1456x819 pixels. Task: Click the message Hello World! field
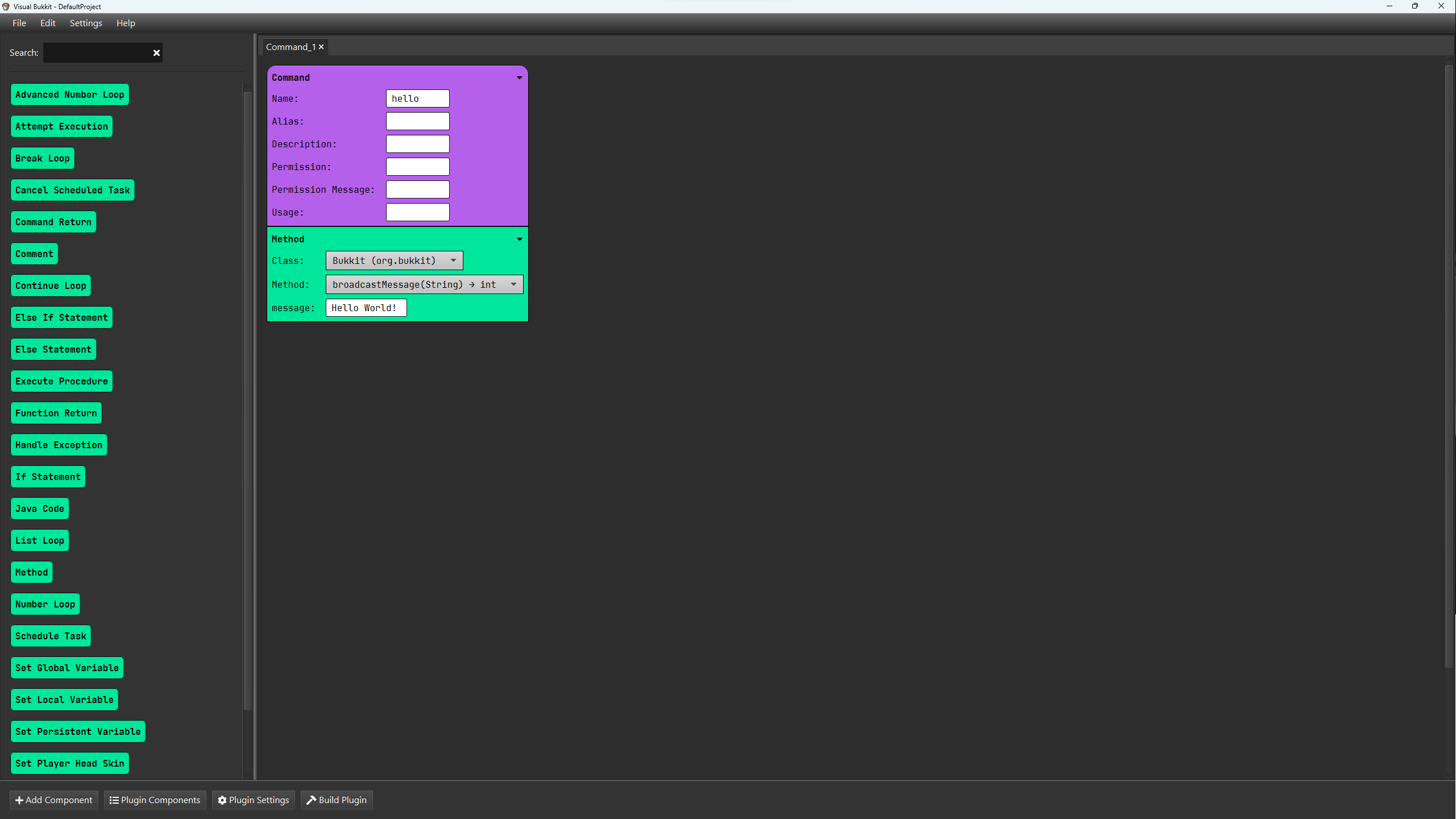tap(366, 308)
